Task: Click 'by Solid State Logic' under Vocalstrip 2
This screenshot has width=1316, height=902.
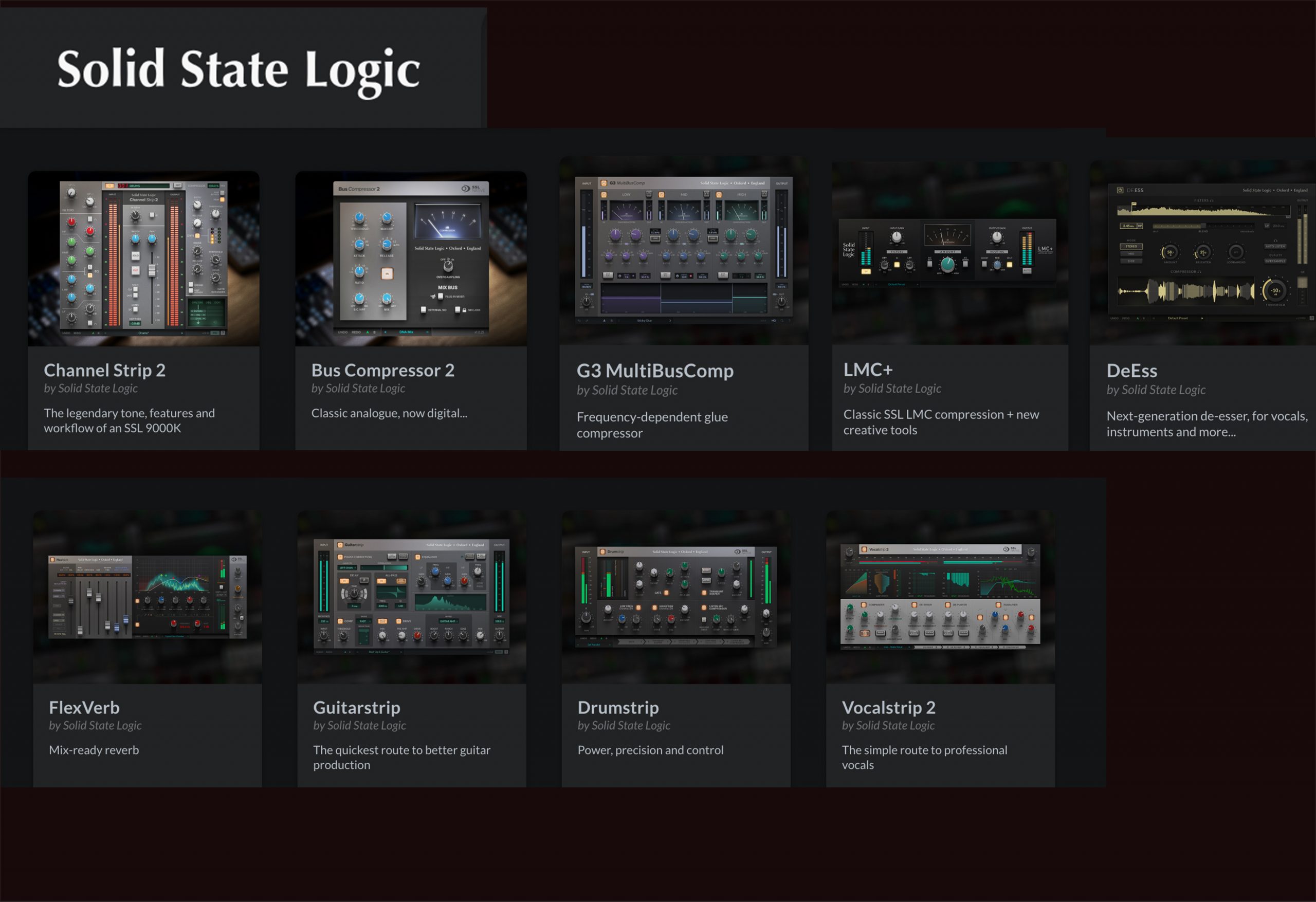Action: (x=887, y=725)
